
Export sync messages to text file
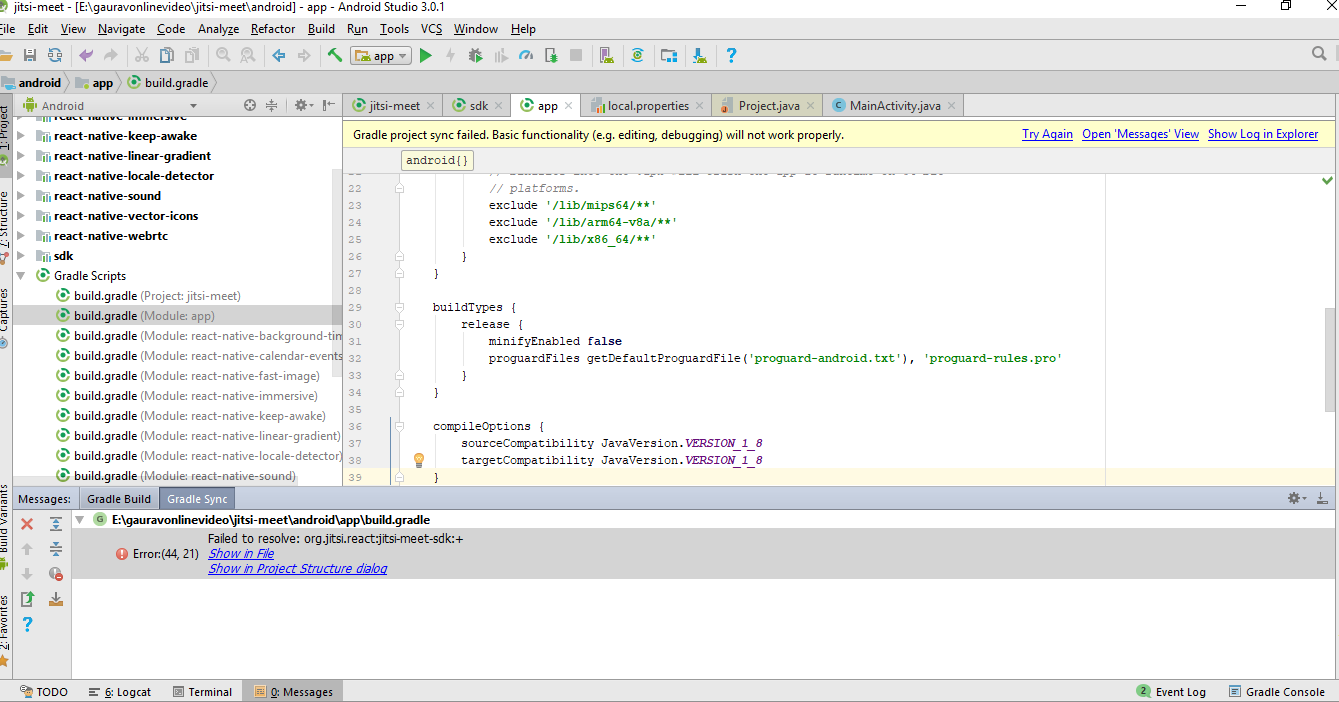pyautogui.click(x=56, y=598)
